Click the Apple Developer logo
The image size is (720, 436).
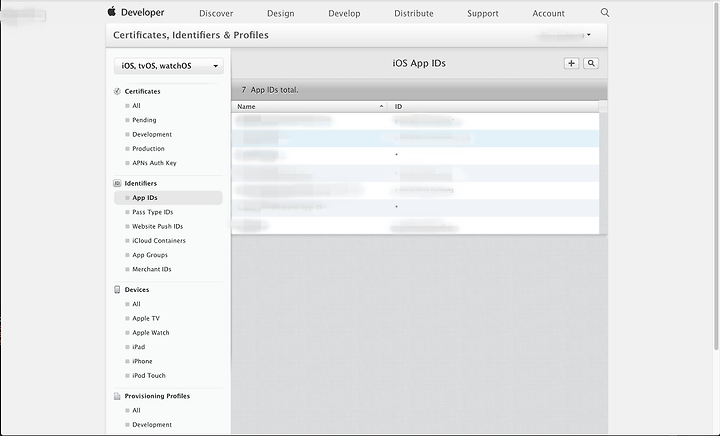tap(112, 11)
